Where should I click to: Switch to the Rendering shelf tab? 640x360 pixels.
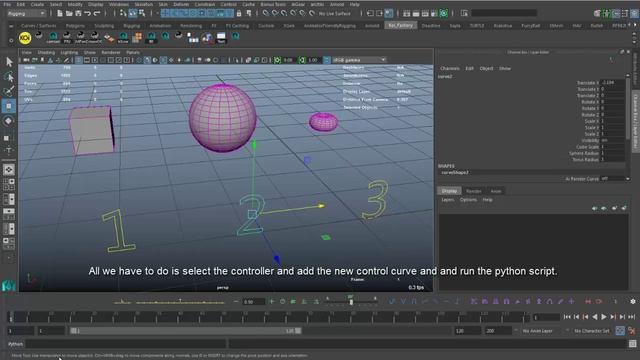pyautogui.click(x=191, y=25)
